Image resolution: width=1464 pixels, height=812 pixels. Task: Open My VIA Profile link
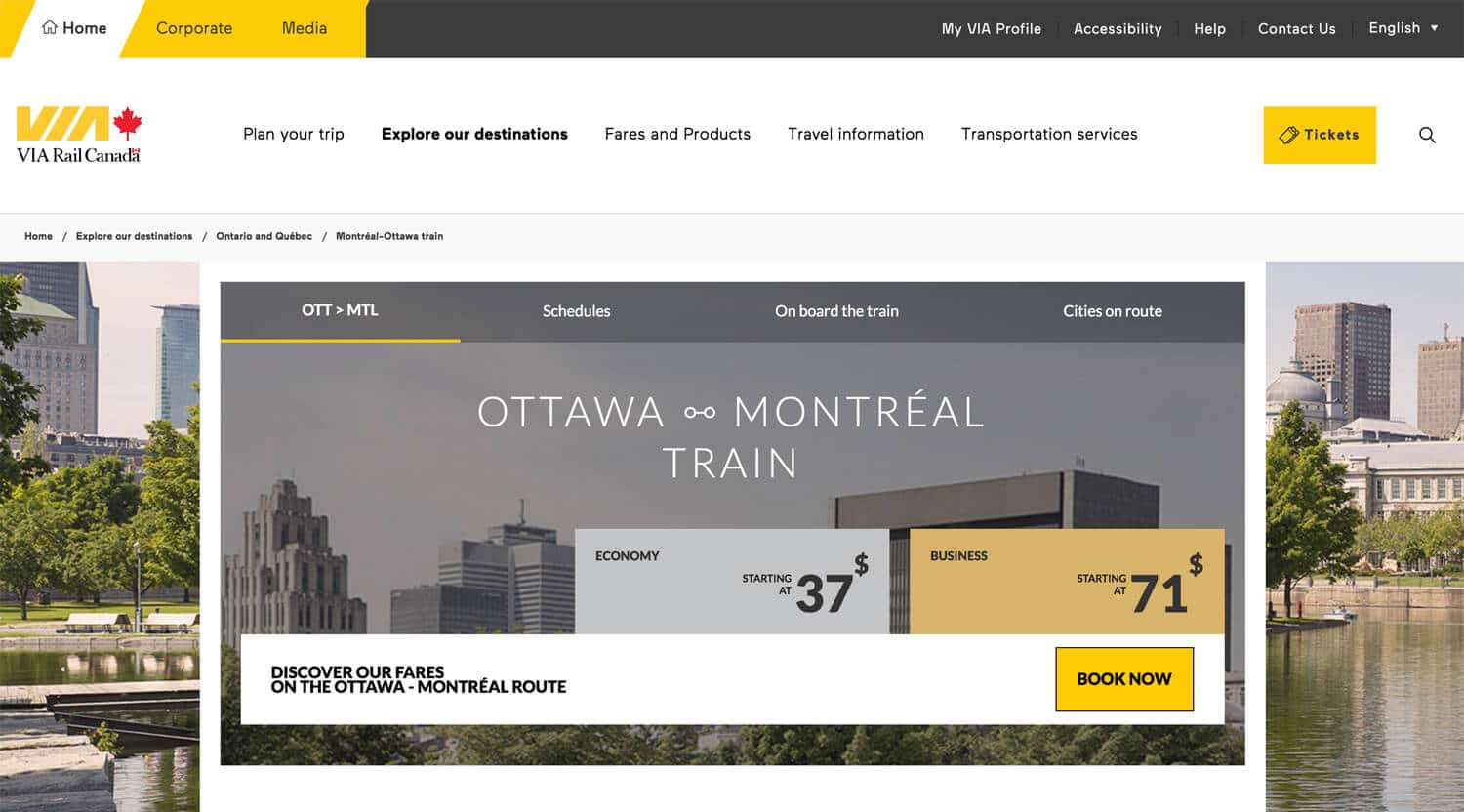(x=991, y=29)
